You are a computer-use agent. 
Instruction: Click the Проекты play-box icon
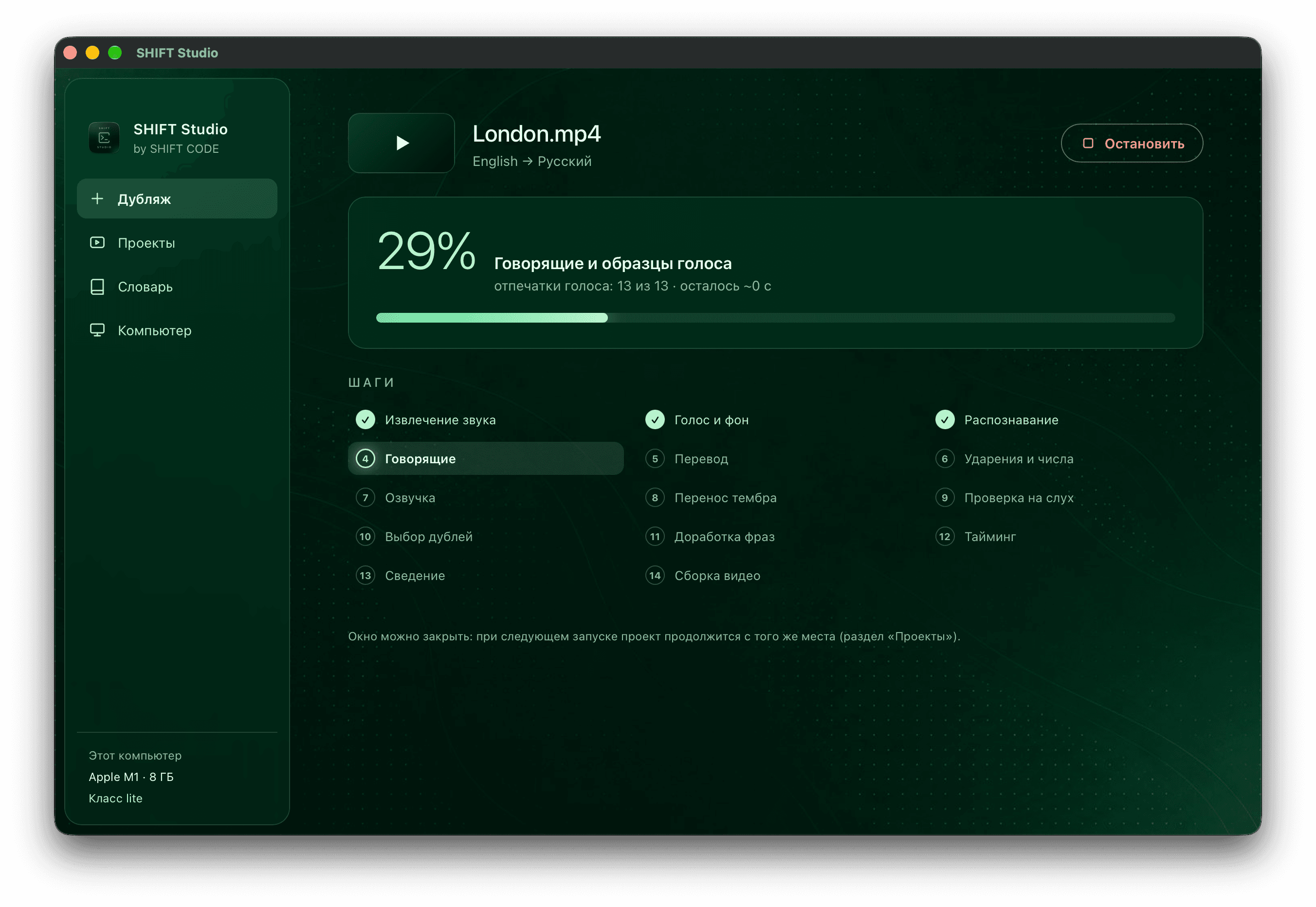[x=97, y=243]
